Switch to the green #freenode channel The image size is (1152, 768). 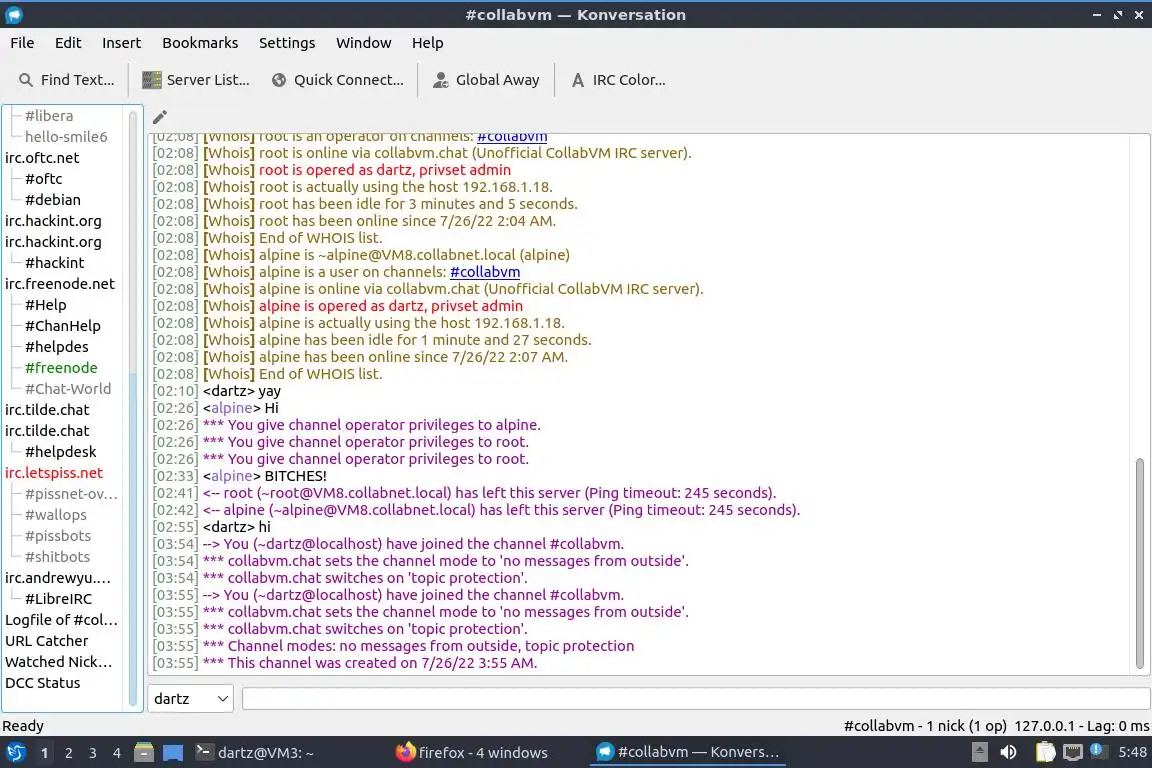tap(61, 367)
